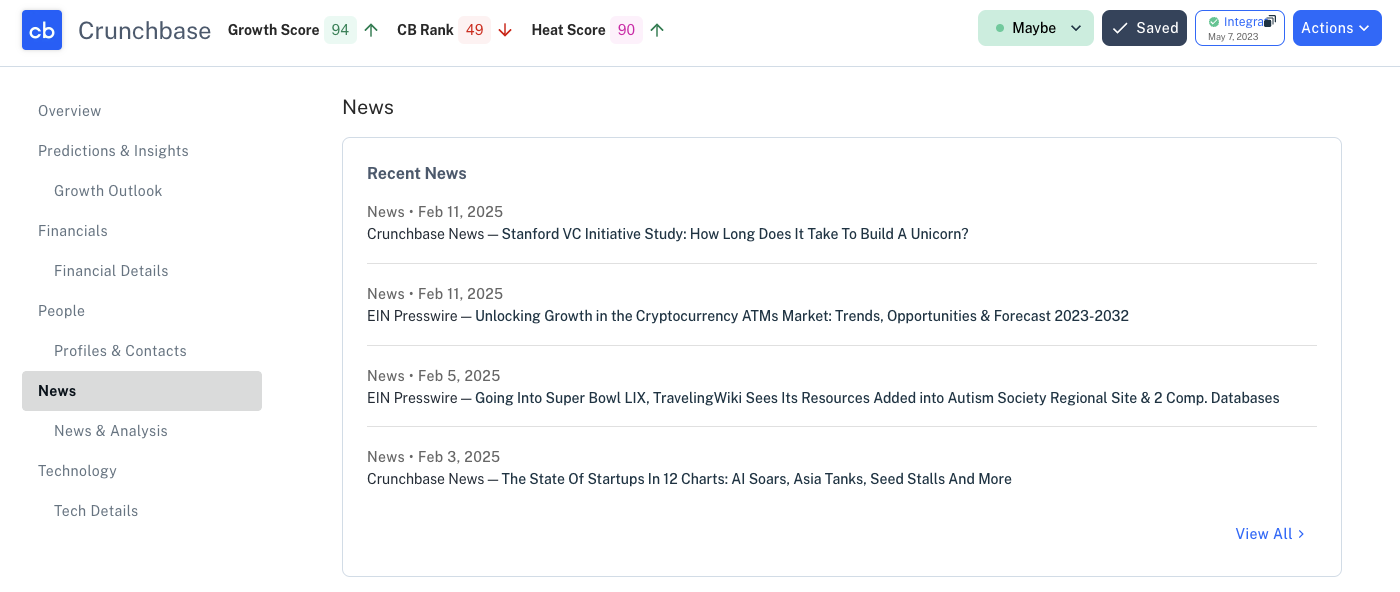Viewport: 1400px width, 592px height.
Task: Click the green Growth Score up arrow
Action: (371, 30)
